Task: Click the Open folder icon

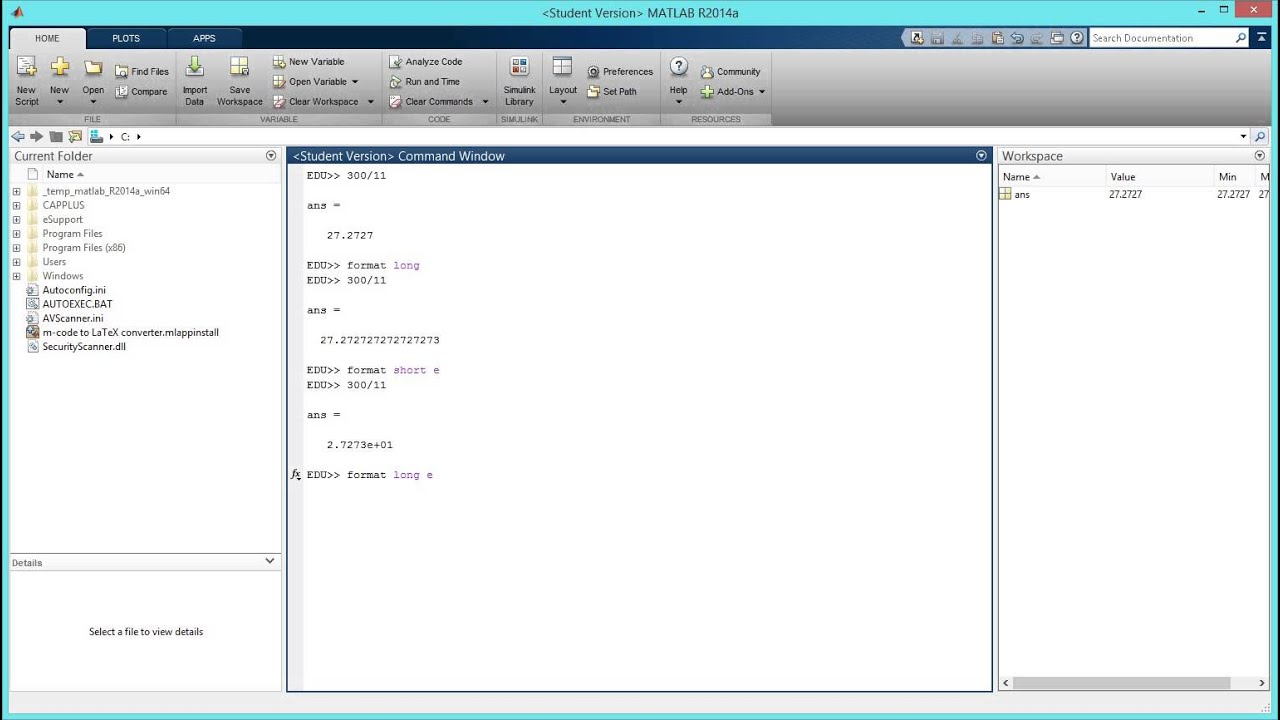Action: click(x=93, y=68)
